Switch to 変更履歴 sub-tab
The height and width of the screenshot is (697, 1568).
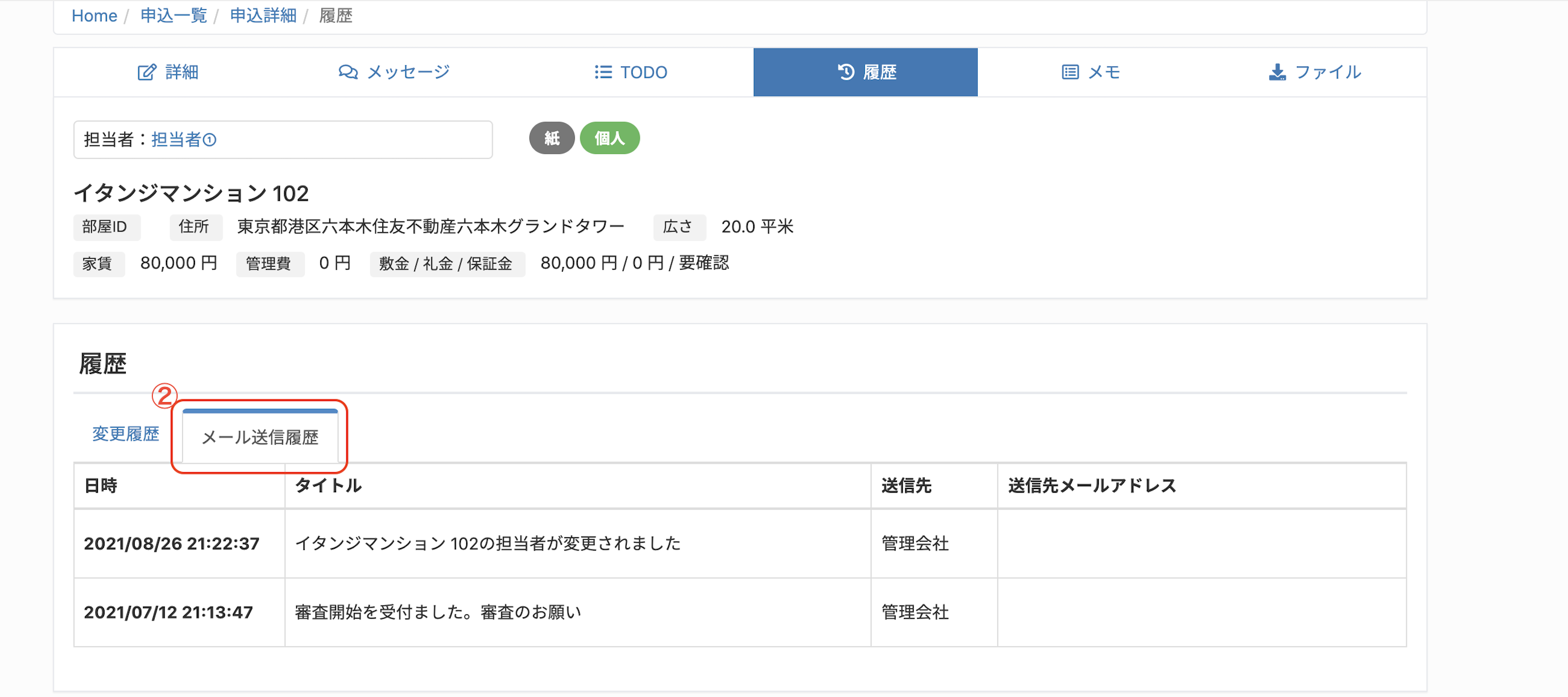click(x=125, y=434)
